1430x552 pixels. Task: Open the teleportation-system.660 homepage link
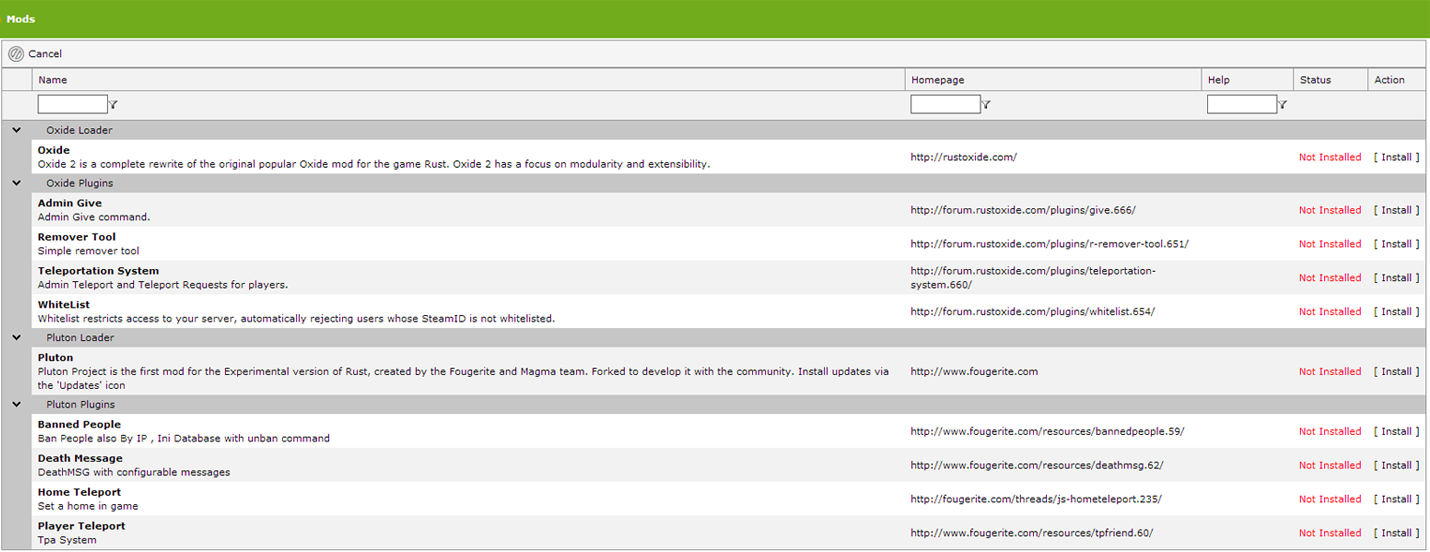[1034, 278]
